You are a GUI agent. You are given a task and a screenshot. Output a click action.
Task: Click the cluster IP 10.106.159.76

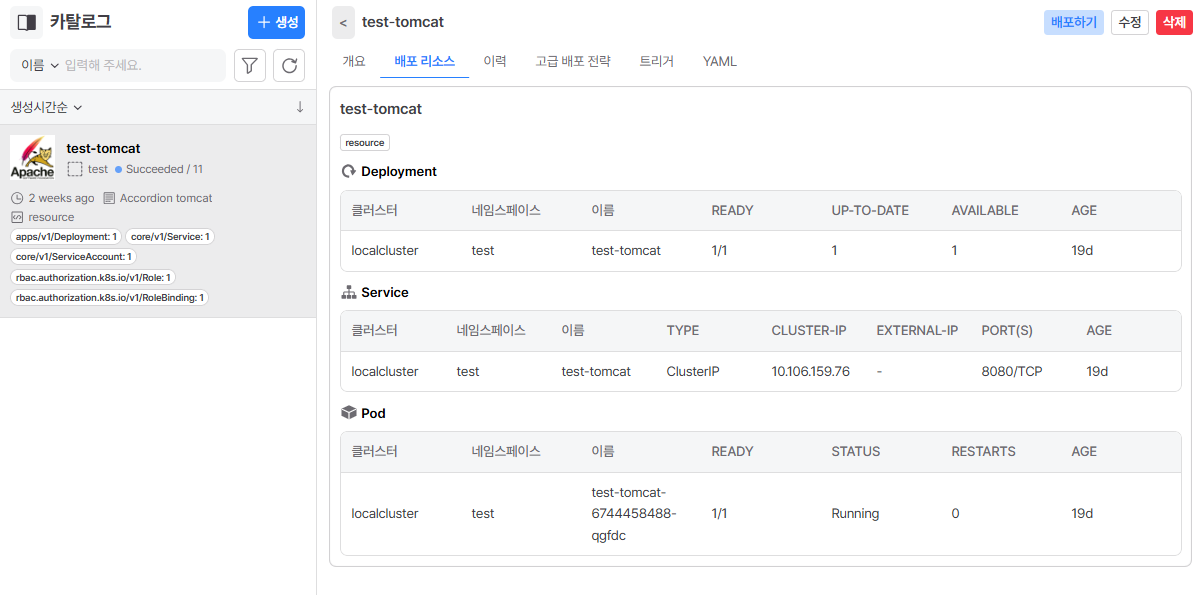pyautogui.click(x=811, y=371)
